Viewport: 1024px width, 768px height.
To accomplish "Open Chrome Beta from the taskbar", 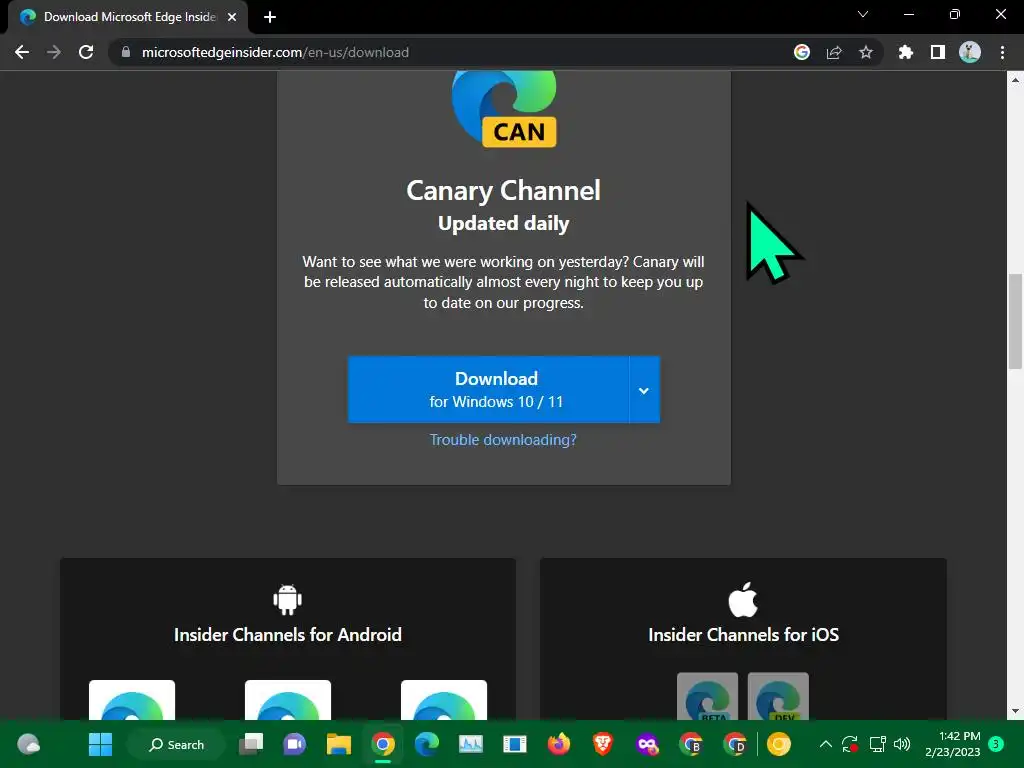I will (x=690, y=744).
